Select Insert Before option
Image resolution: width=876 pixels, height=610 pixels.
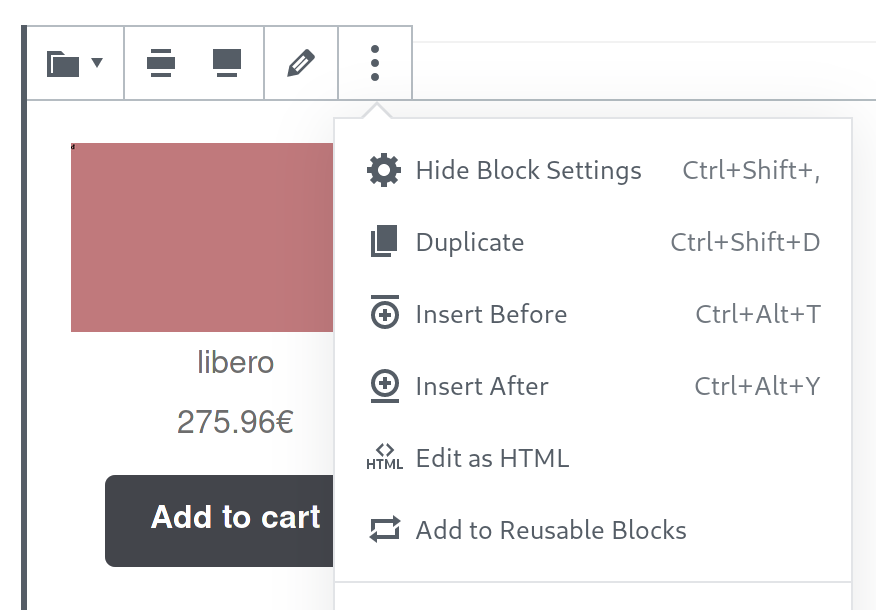(x=593, y=314)
